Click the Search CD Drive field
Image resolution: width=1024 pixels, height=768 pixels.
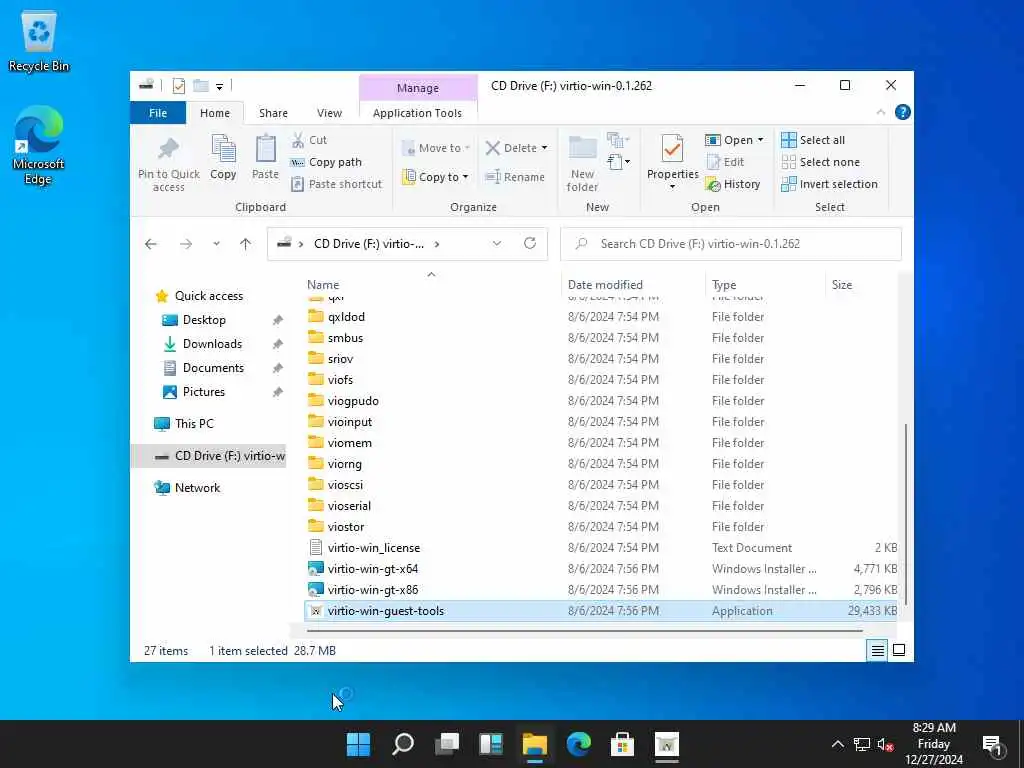point(731,244)
